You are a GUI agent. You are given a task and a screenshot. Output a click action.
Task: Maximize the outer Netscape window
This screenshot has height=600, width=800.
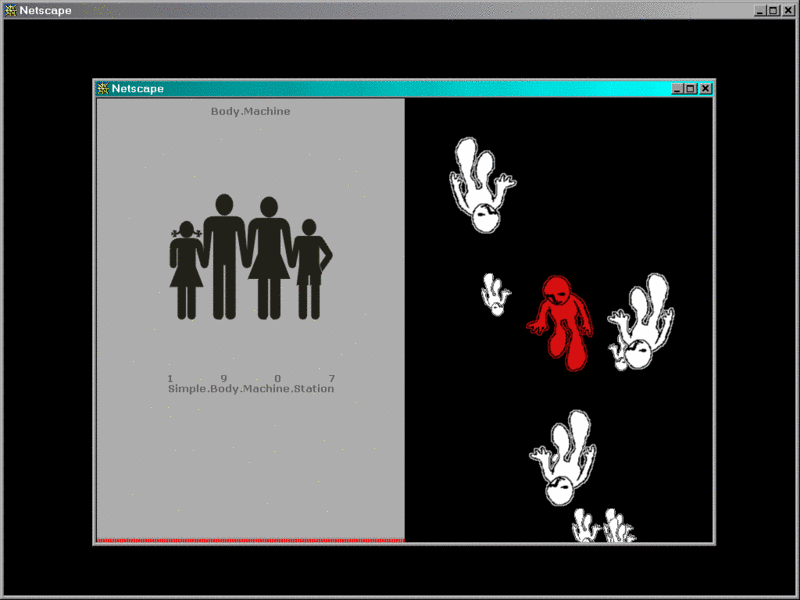[x=773, y=10]
